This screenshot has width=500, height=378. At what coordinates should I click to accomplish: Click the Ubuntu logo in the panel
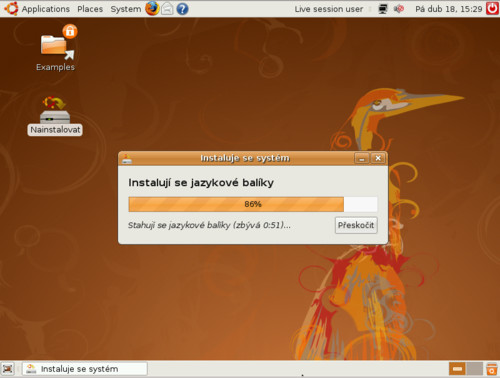coord(11,9)
